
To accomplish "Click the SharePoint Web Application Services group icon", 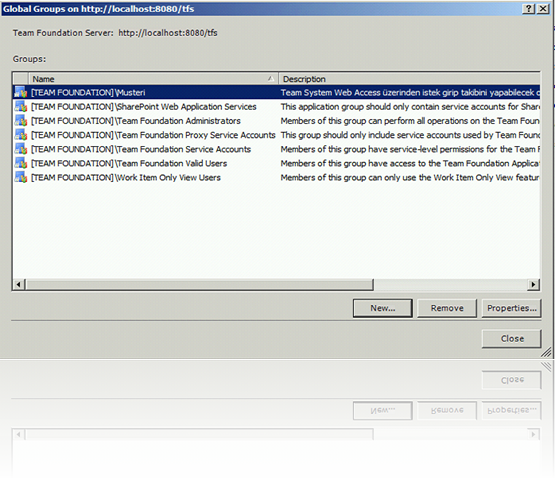I will [21, 107].
